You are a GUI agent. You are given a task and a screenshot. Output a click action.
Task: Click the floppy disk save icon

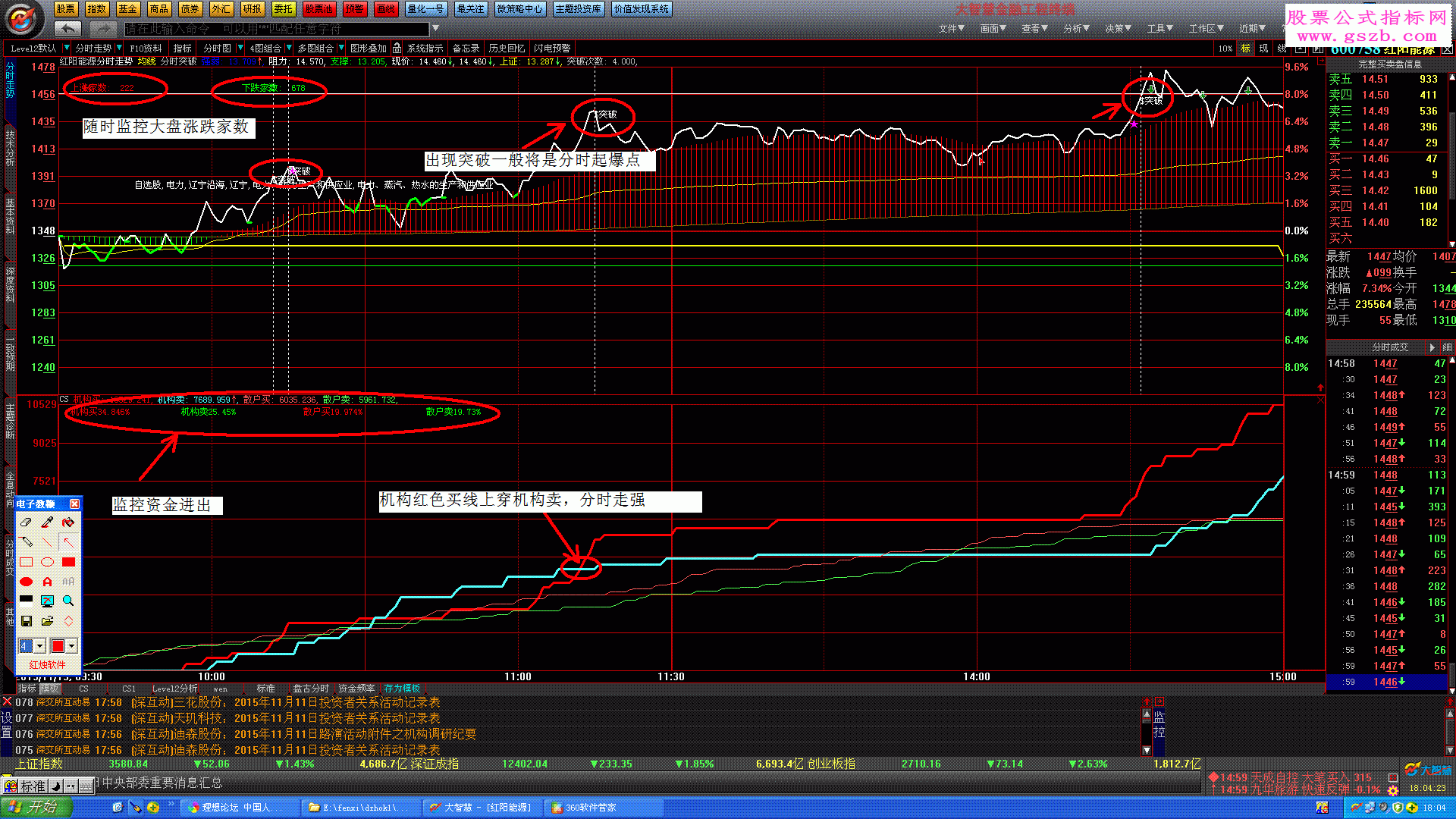26,621
